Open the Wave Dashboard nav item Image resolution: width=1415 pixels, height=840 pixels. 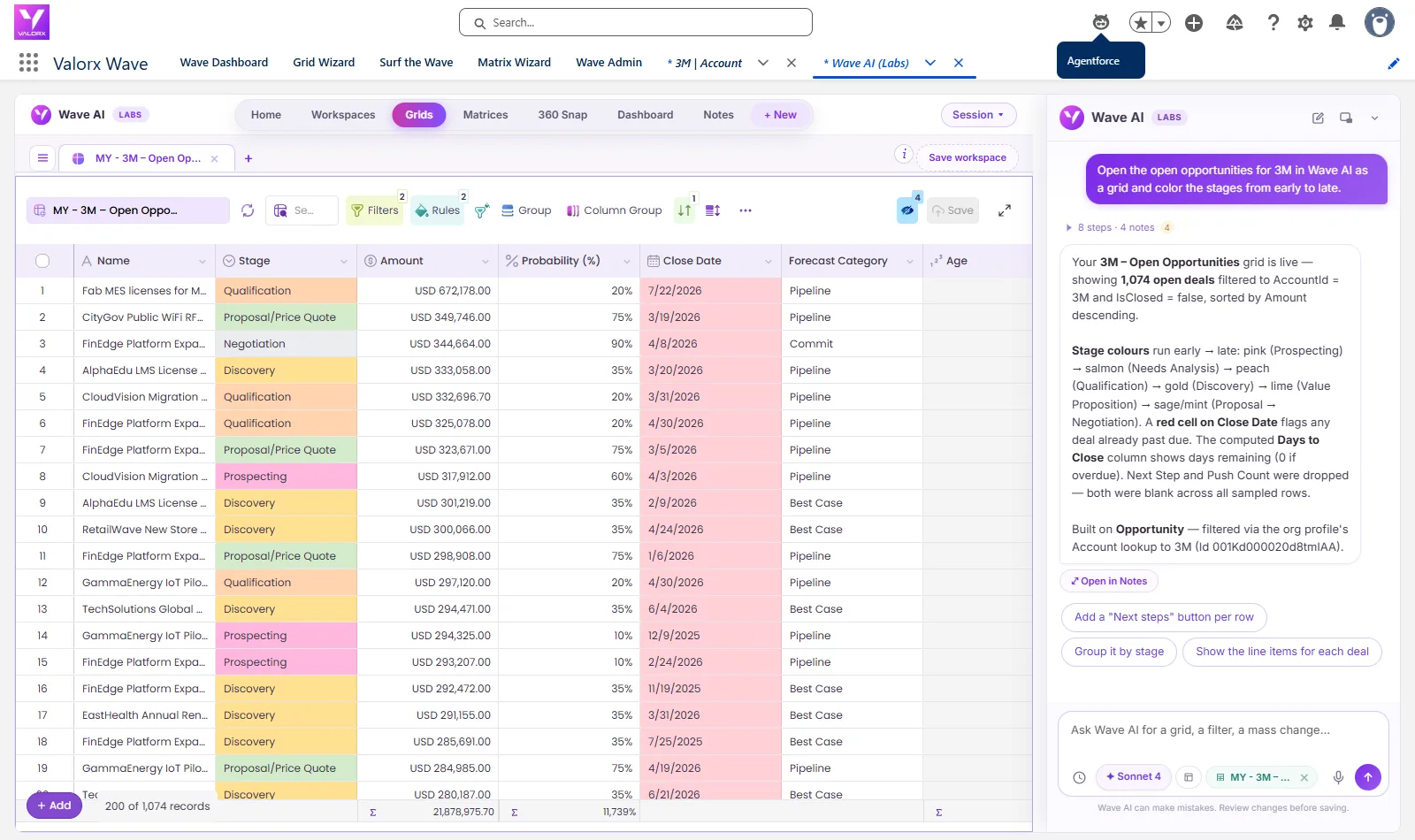pos(224,63)
